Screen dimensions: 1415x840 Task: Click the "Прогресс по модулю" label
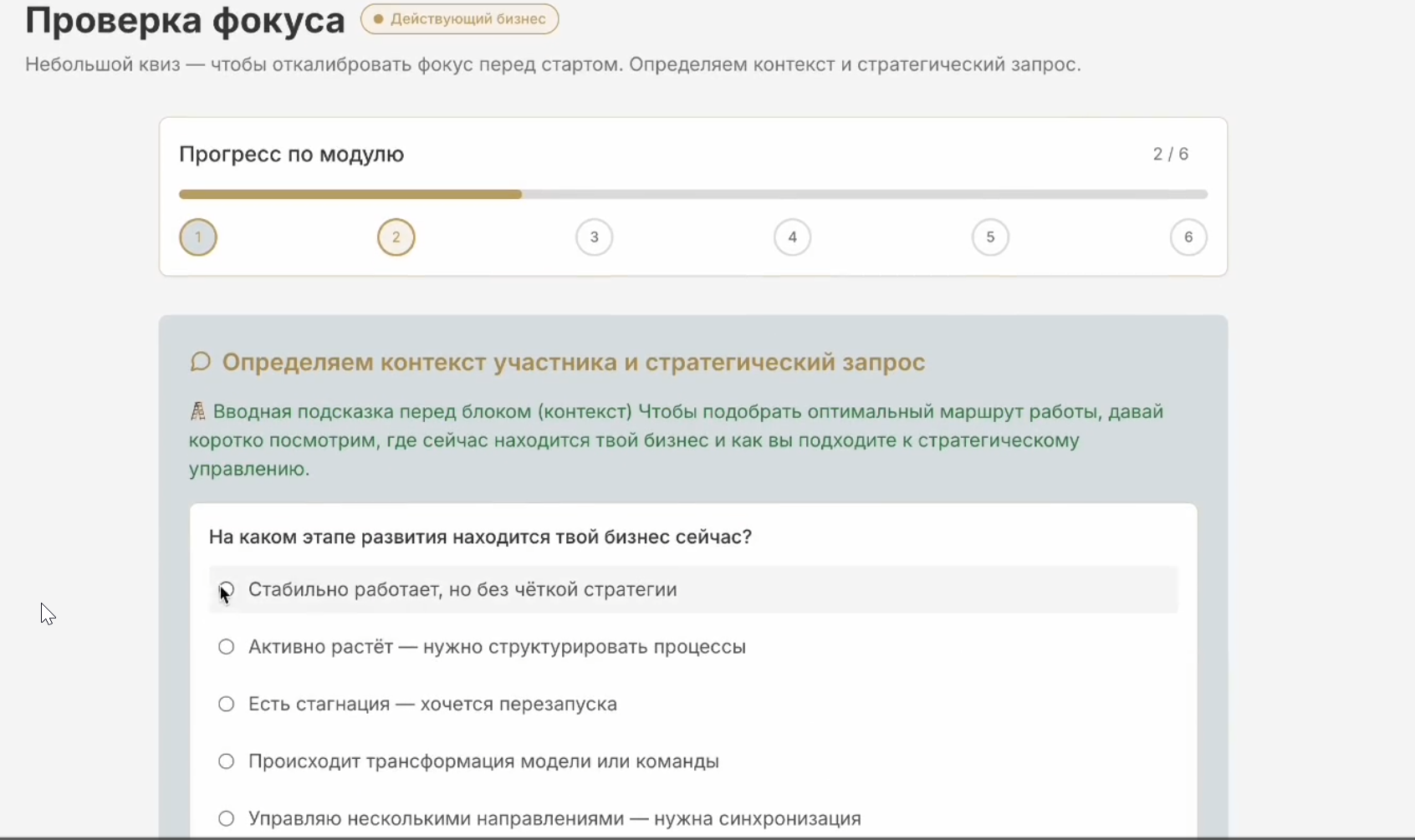291,154
